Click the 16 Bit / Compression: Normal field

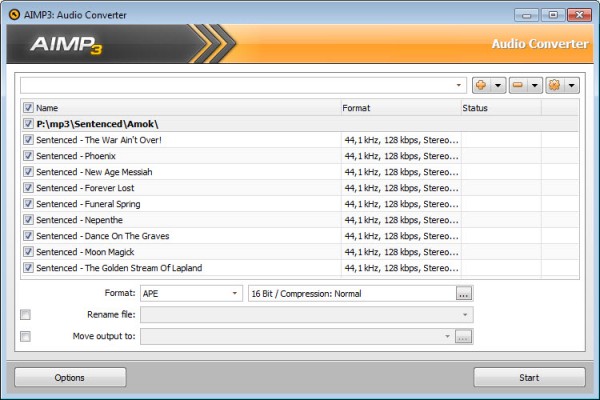352,294
